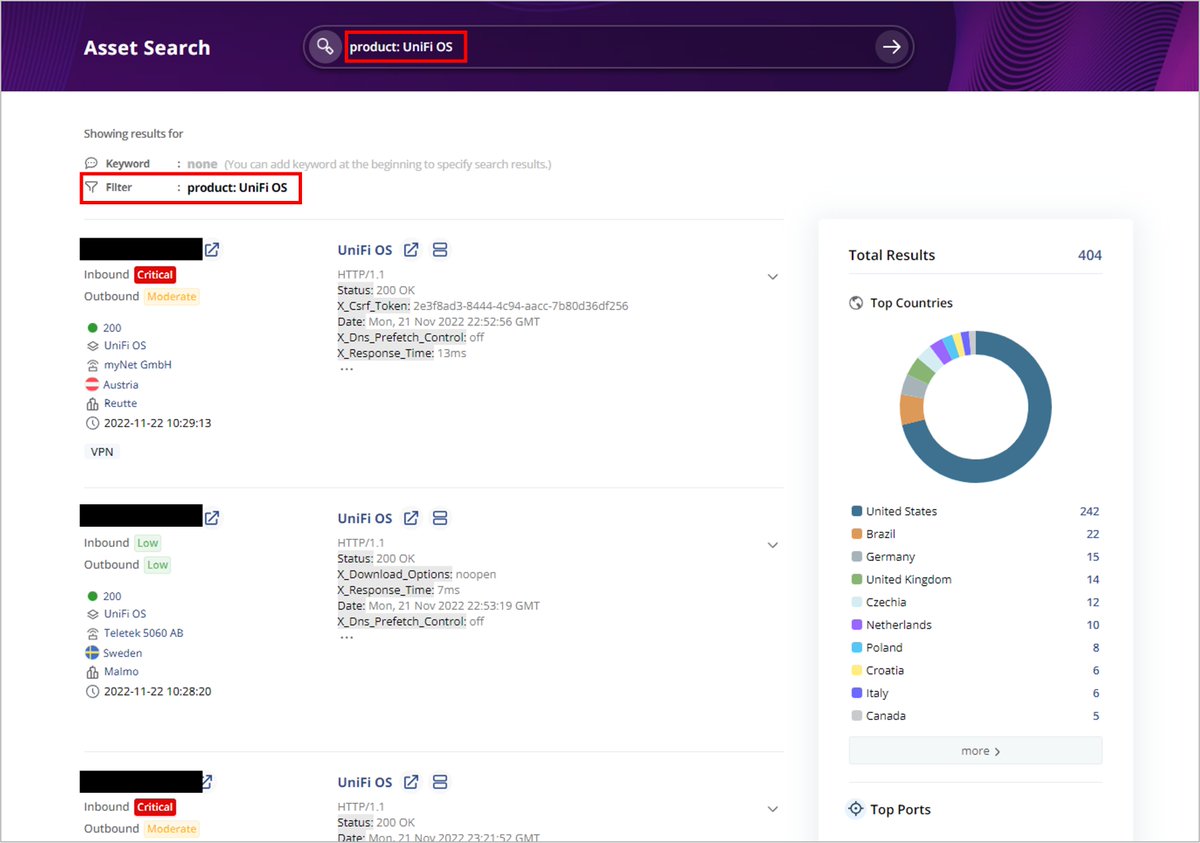Viewport: 1200px width, 843px height.
Task: Open external link icon next to Austria UniFi OS title
Action: [411, 250]
